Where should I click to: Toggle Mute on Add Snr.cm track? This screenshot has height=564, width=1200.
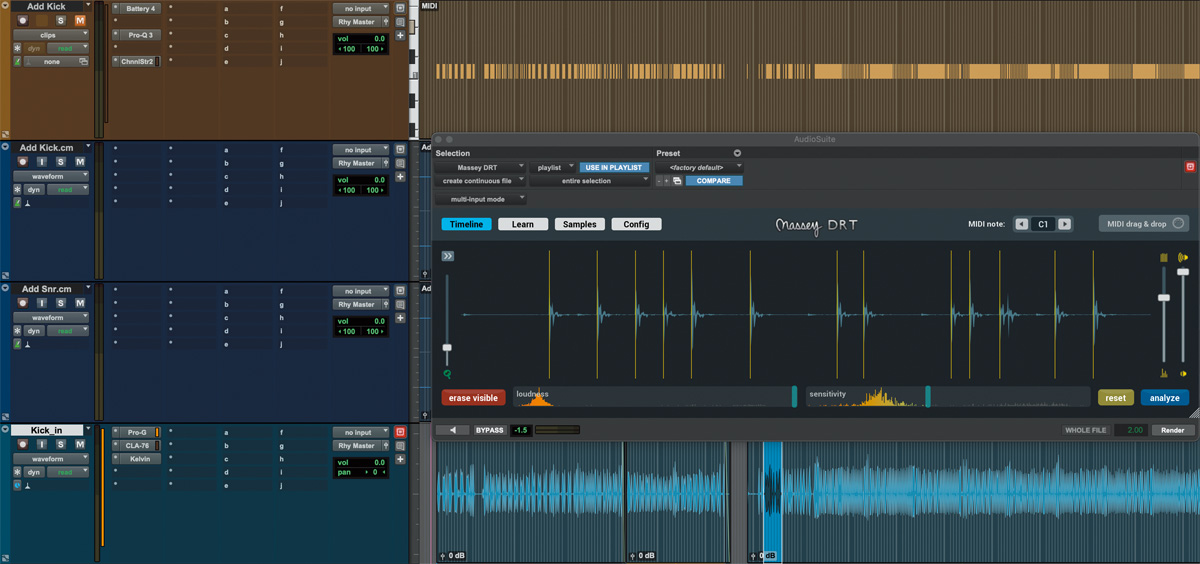point(80,303)
